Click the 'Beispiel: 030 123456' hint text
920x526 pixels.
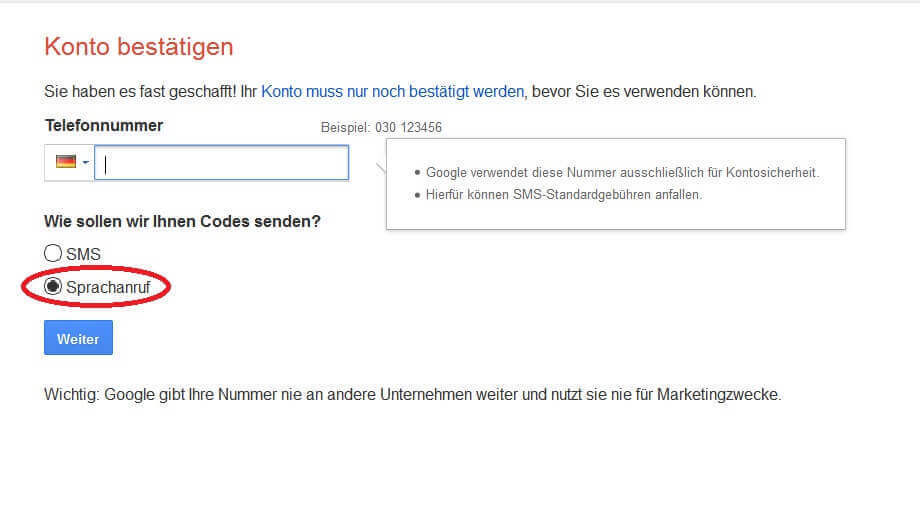pyautogui.click(x=381, y=127)
